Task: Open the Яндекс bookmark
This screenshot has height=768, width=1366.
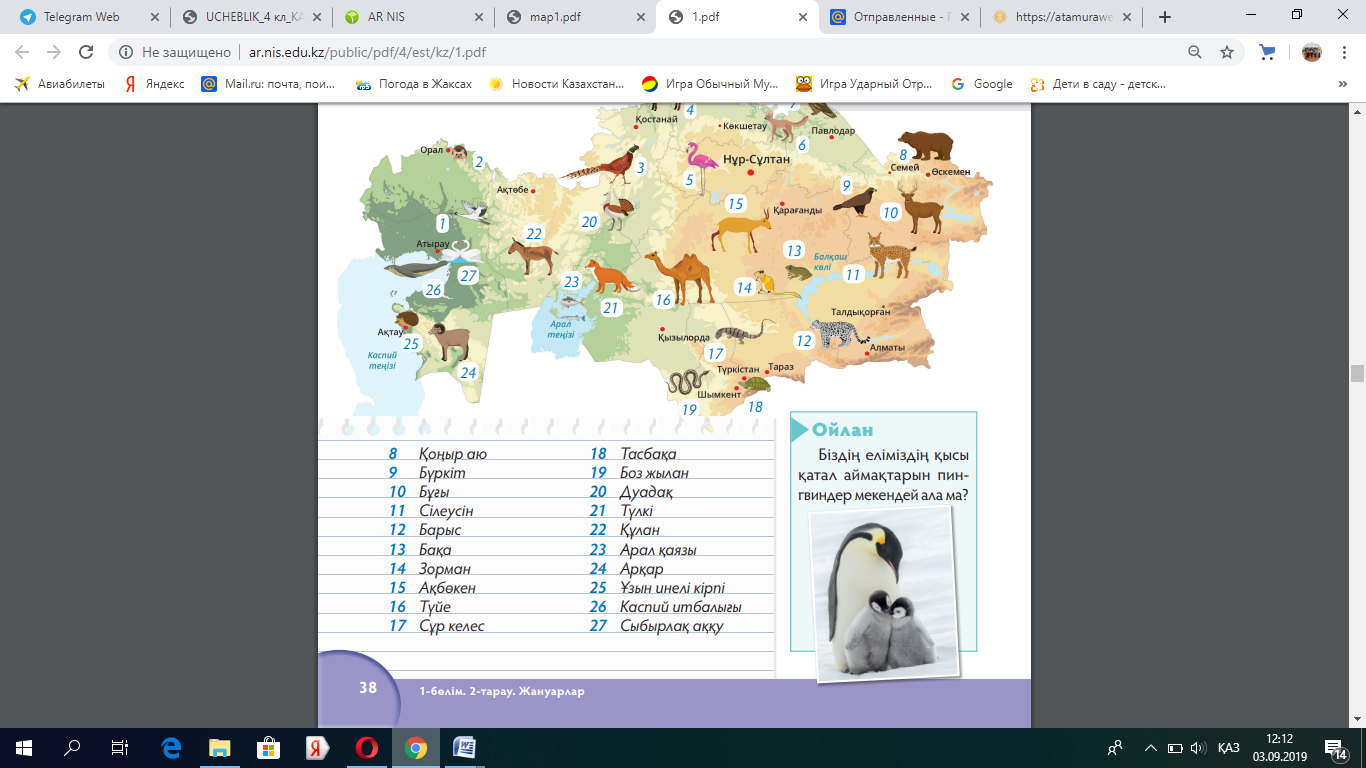Action: pyautogui.click(x=155, y=84)
